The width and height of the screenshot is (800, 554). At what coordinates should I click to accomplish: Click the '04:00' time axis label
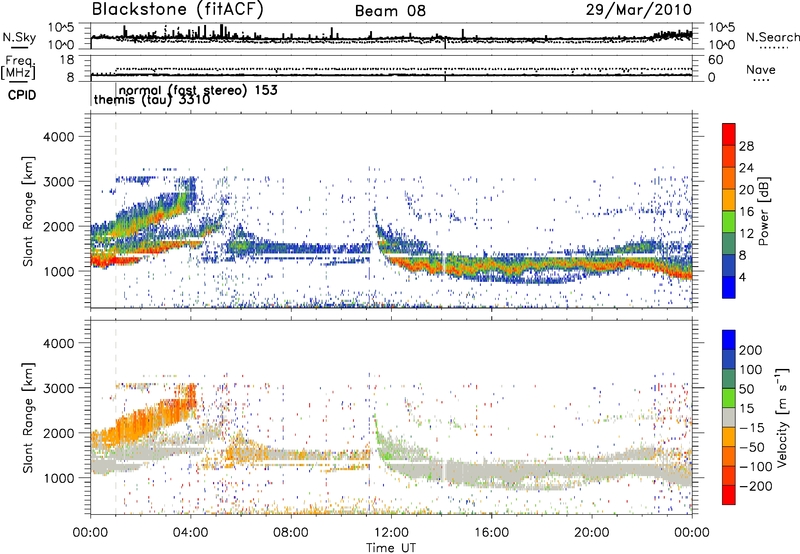(x=190, y=533)
